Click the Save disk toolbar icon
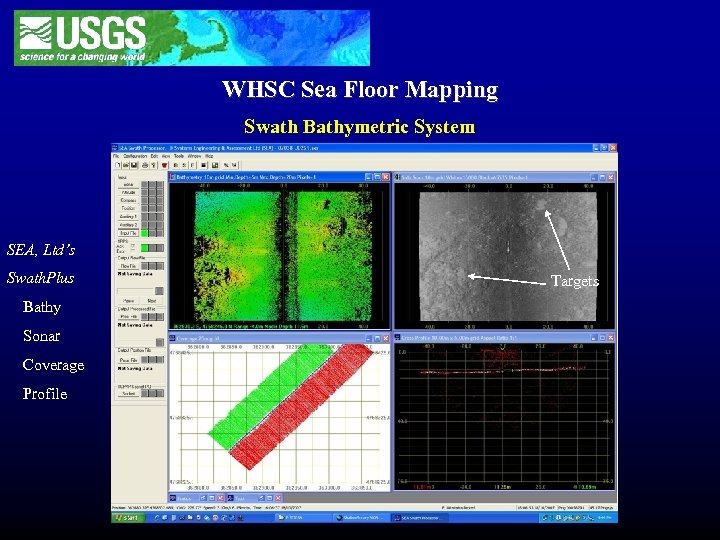 pos(134,165)
